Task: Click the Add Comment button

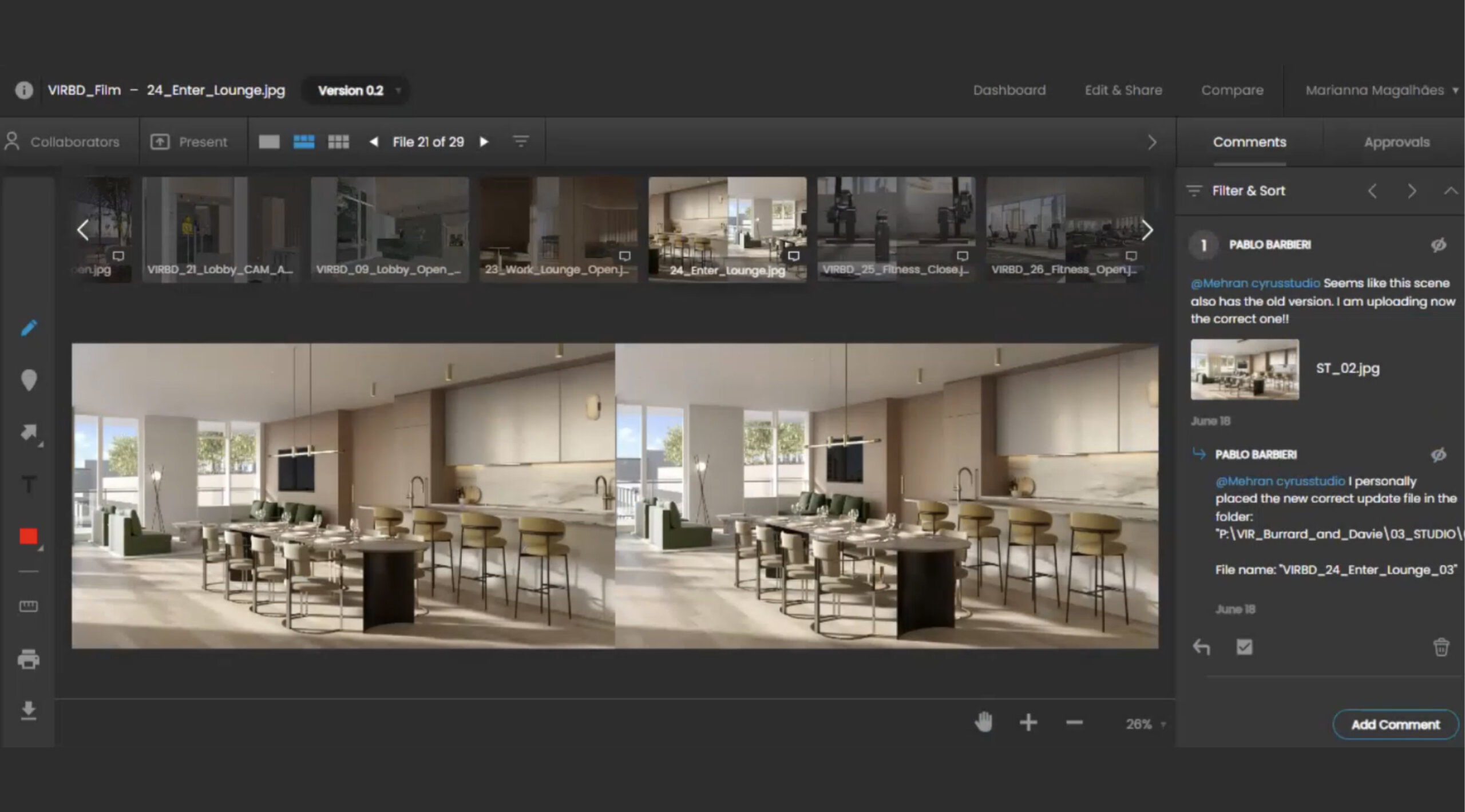Action: (1395, 724)
